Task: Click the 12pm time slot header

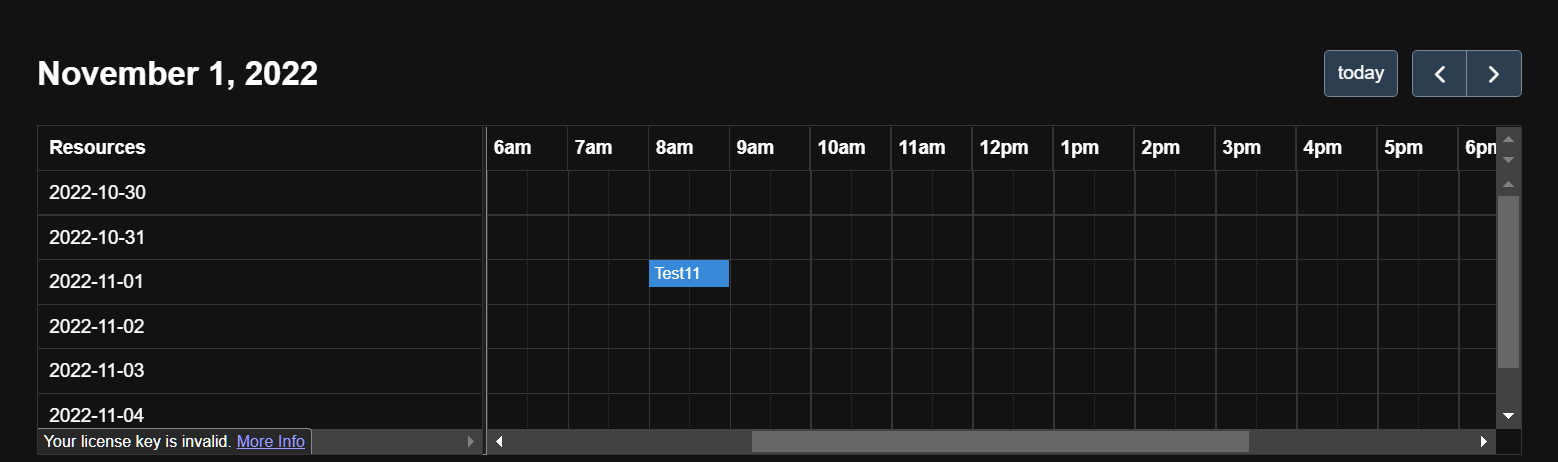Action: [1013, 148]
